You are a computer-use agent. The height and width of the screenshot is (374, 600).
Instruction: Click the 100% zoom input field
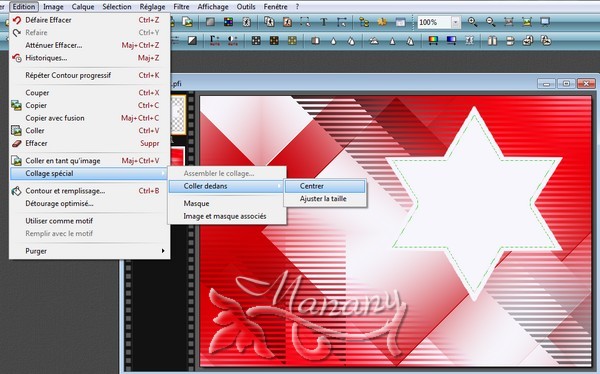coord(434,22)
